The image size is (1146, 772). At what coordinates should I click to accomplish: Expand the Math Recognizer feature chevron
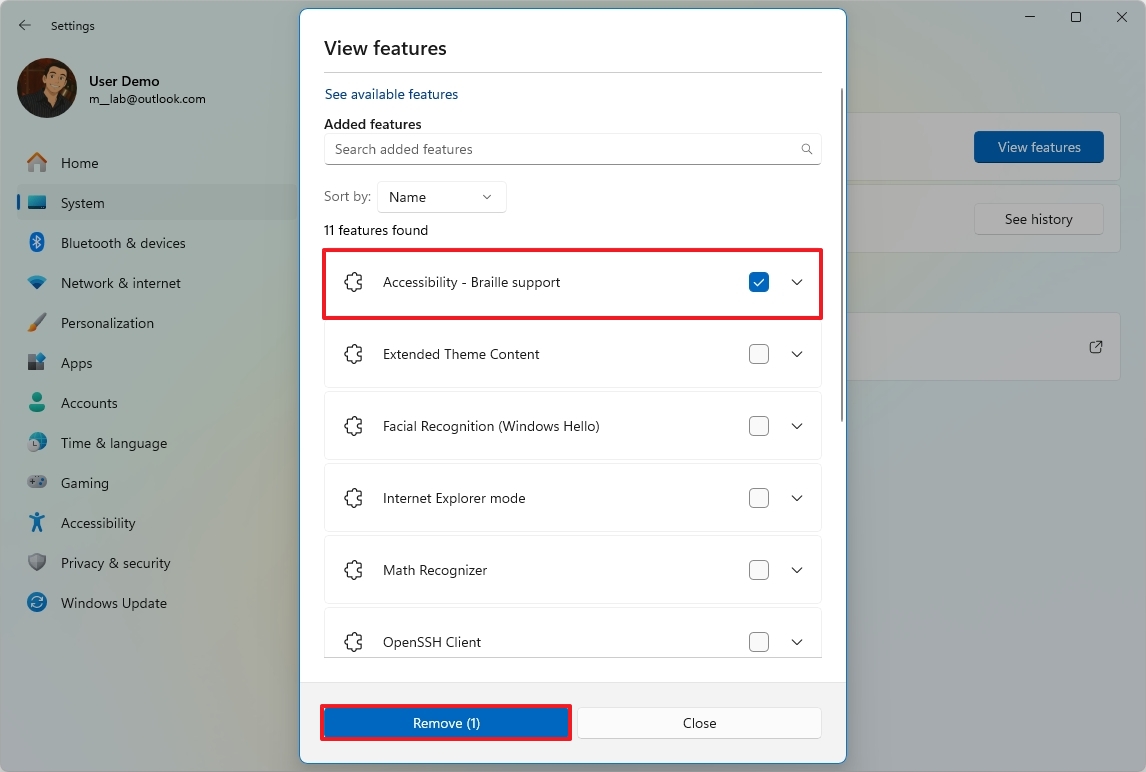click(797, 570)
